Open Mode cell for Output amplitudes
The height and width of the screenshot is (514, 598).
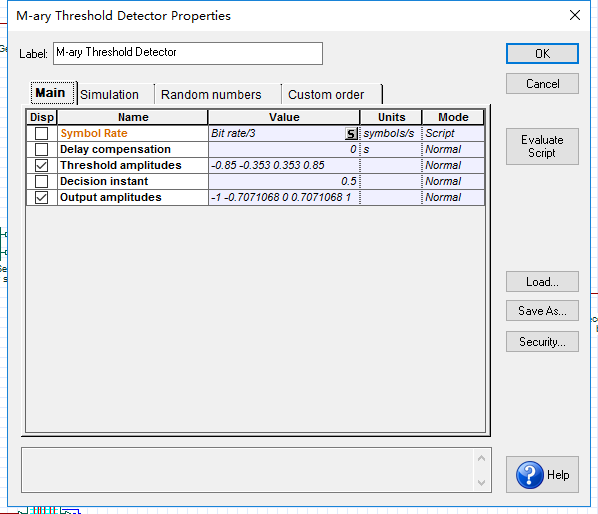[453, 198]
